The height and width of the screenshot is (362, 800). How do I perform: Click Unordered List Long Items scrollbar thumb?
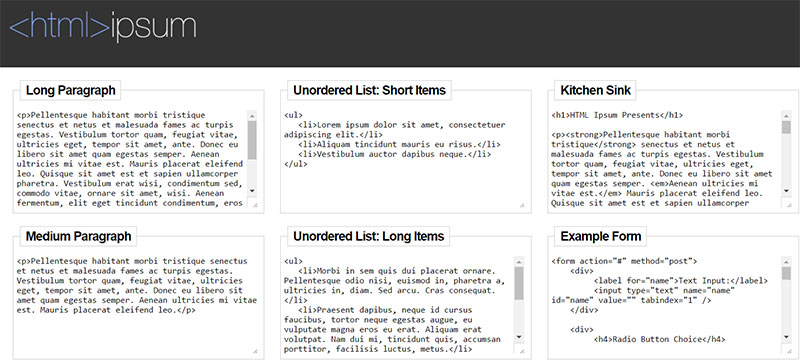[x=519, y=283]
